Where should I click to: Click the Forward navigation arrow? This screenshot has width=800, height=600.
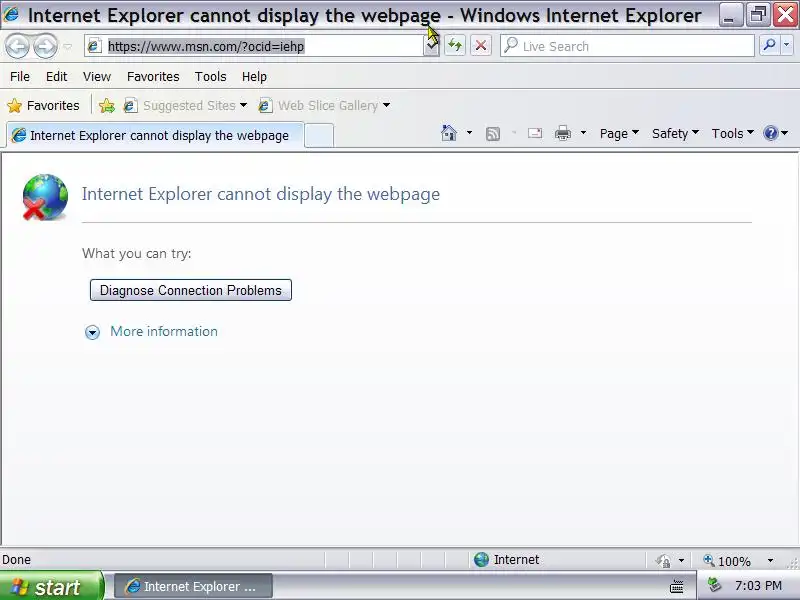(x=45, y=46)
